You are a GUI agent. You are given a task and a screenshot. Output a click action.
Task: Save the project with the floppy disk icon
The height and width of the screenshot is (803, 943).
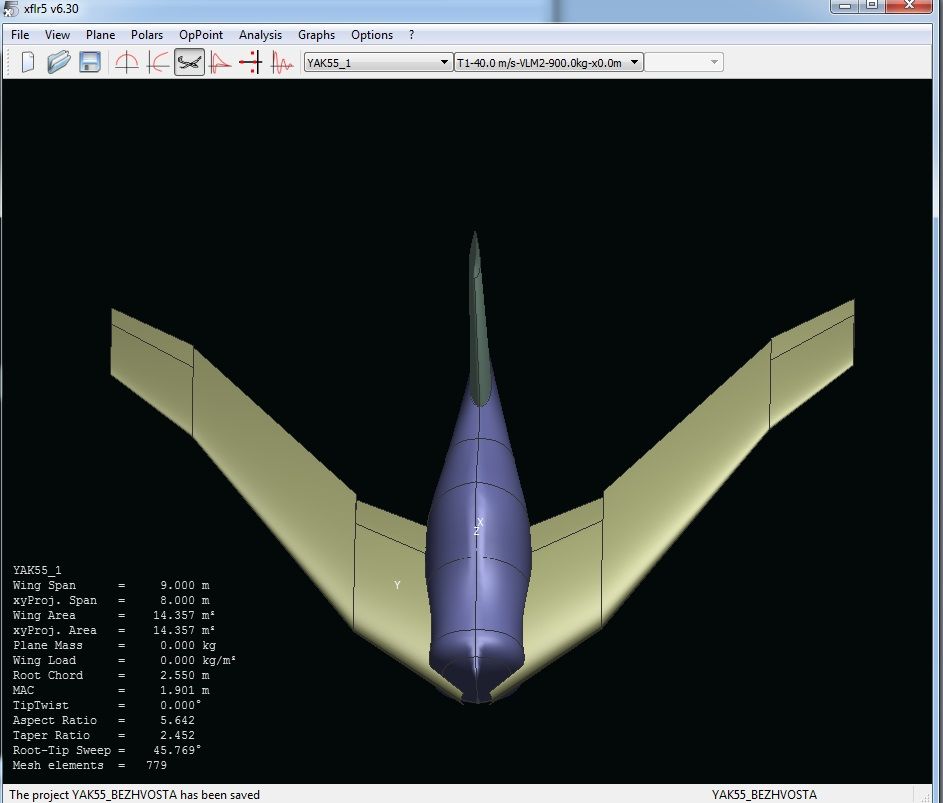(x=90, y=62)
